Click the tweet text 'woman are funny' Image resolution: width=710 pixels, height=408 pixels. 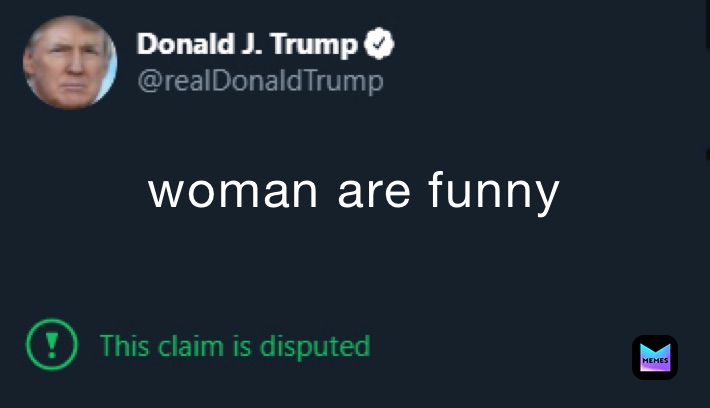[x=353, y=191]
